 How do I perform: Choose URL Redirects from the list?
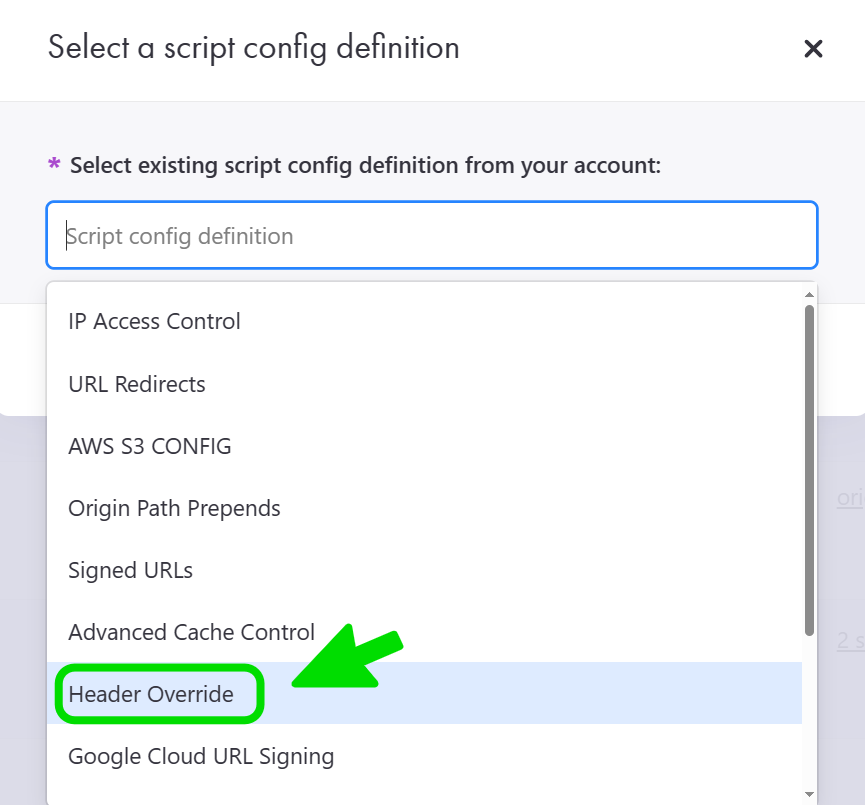point(137,384)
